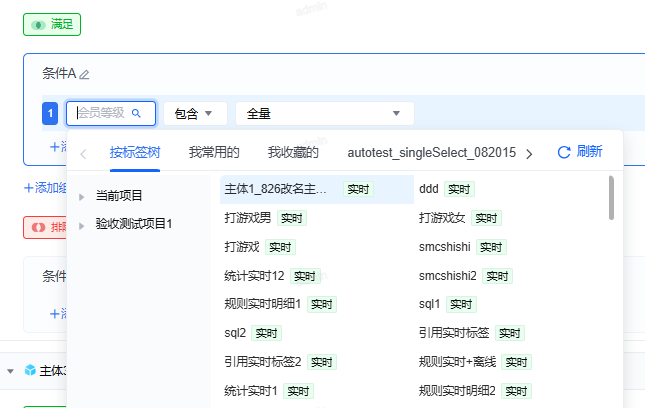Collapse the 主体 section triangle
Viewport: 645px width, 408px height.
pyautogui.click(x=10, y=371)
